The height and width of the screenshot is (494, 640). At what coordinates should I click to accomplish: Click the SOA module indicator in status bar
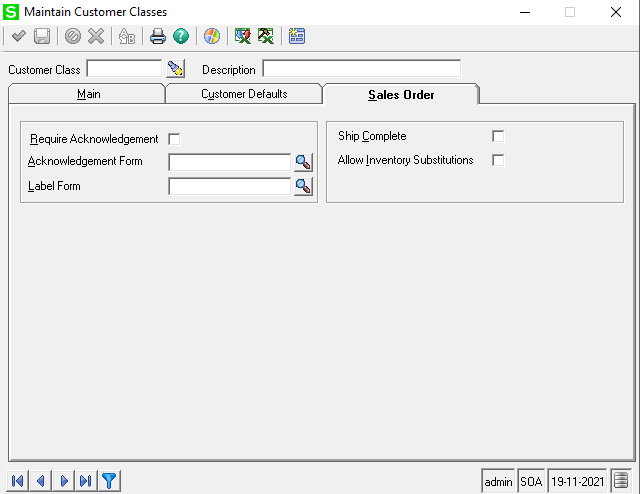point(531,481)
